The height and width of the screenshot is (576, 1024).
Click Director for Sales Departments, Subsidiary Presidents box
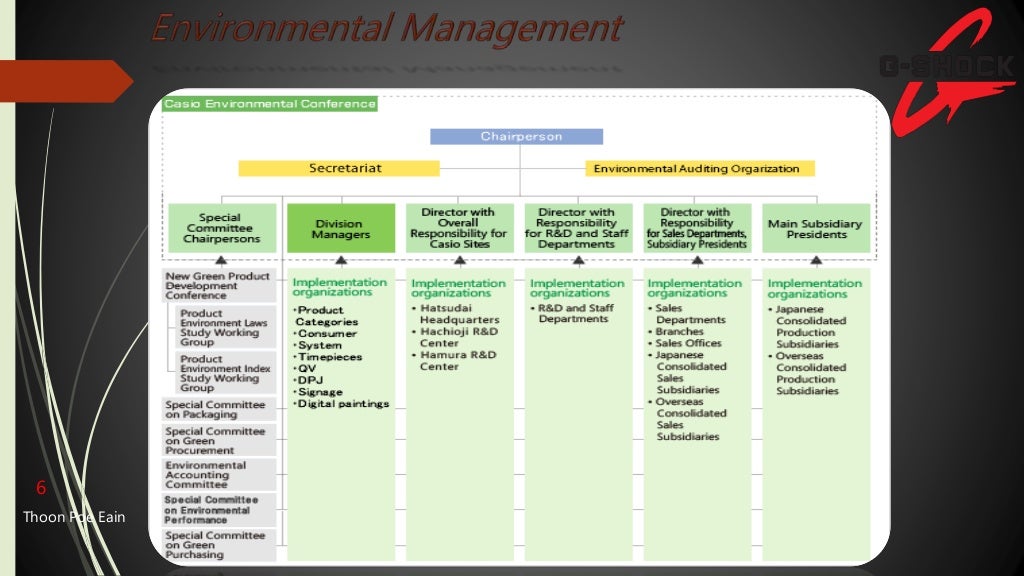pos(697,228)
